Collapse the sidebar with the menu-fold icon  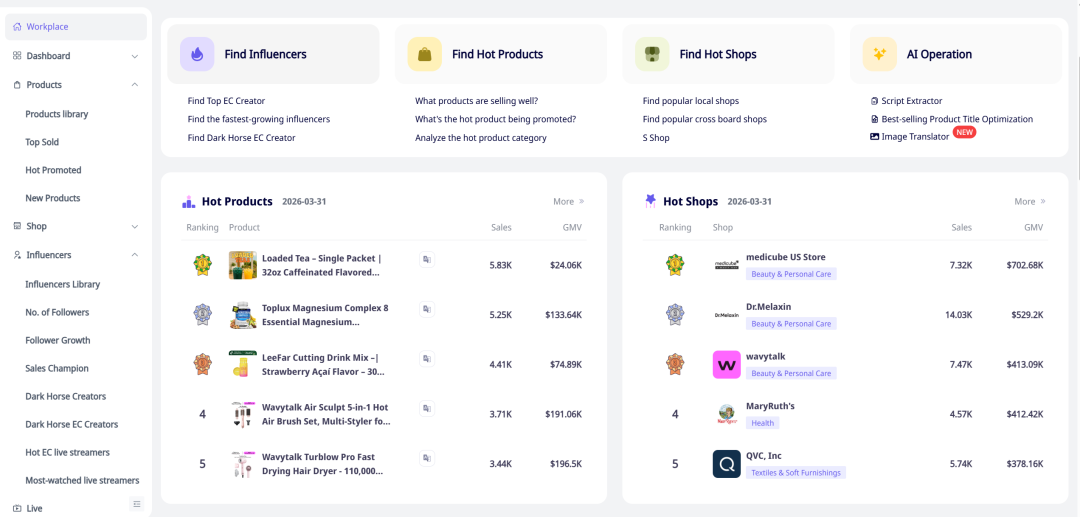click(x=137, y=503)
